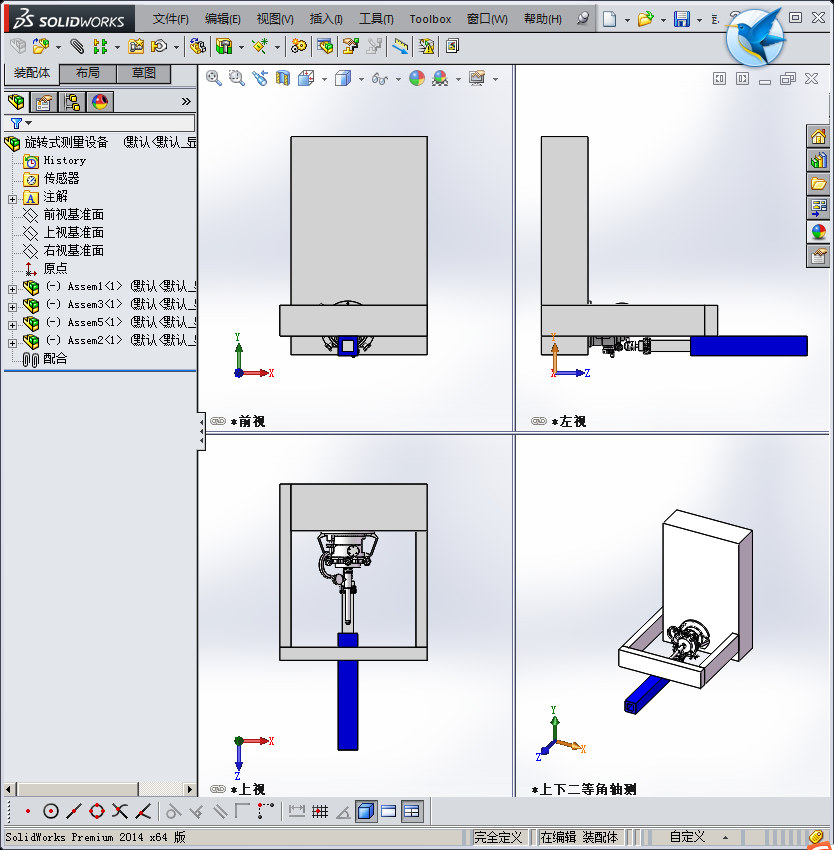This screenshot has width=834, height=850.
Task: Click the Hide/Show Items glasses icon
Action: click(380, 79)
